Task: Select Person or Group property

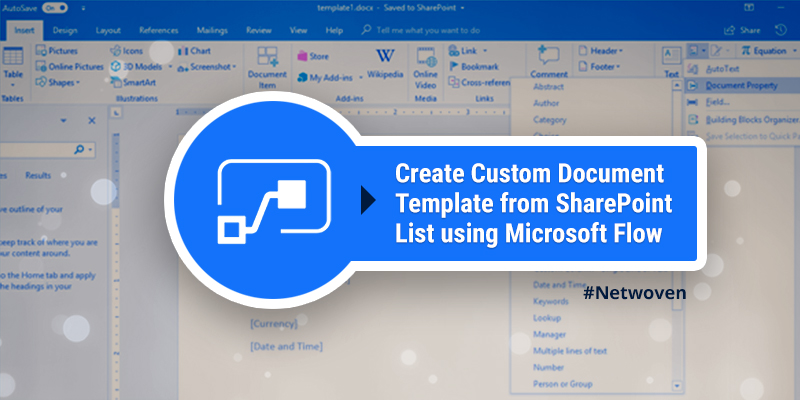Action: coord(563,384)
